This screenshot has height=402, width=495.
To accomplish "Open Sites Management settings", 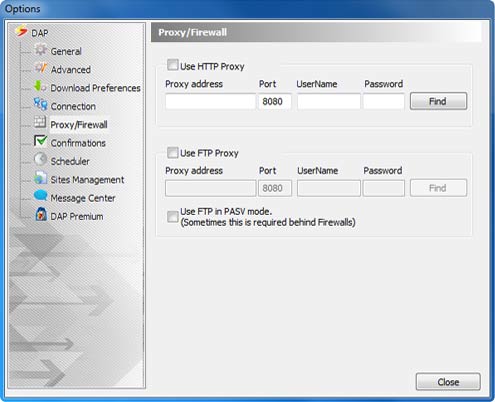I will pyautogui.click(x=87, y=180).
